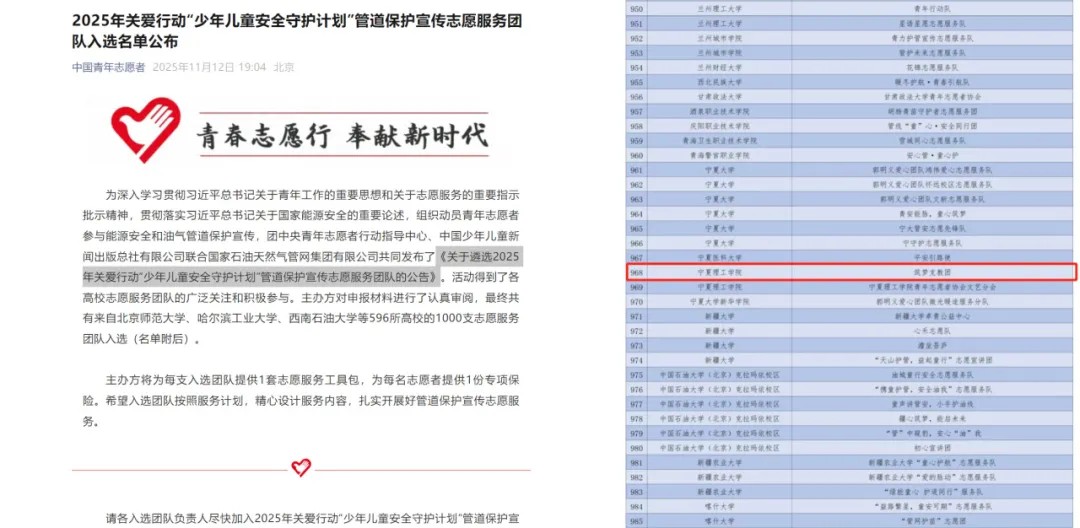Click the 北京 location label
Viewport: 1080px width, 528px height.
[284, 67]
